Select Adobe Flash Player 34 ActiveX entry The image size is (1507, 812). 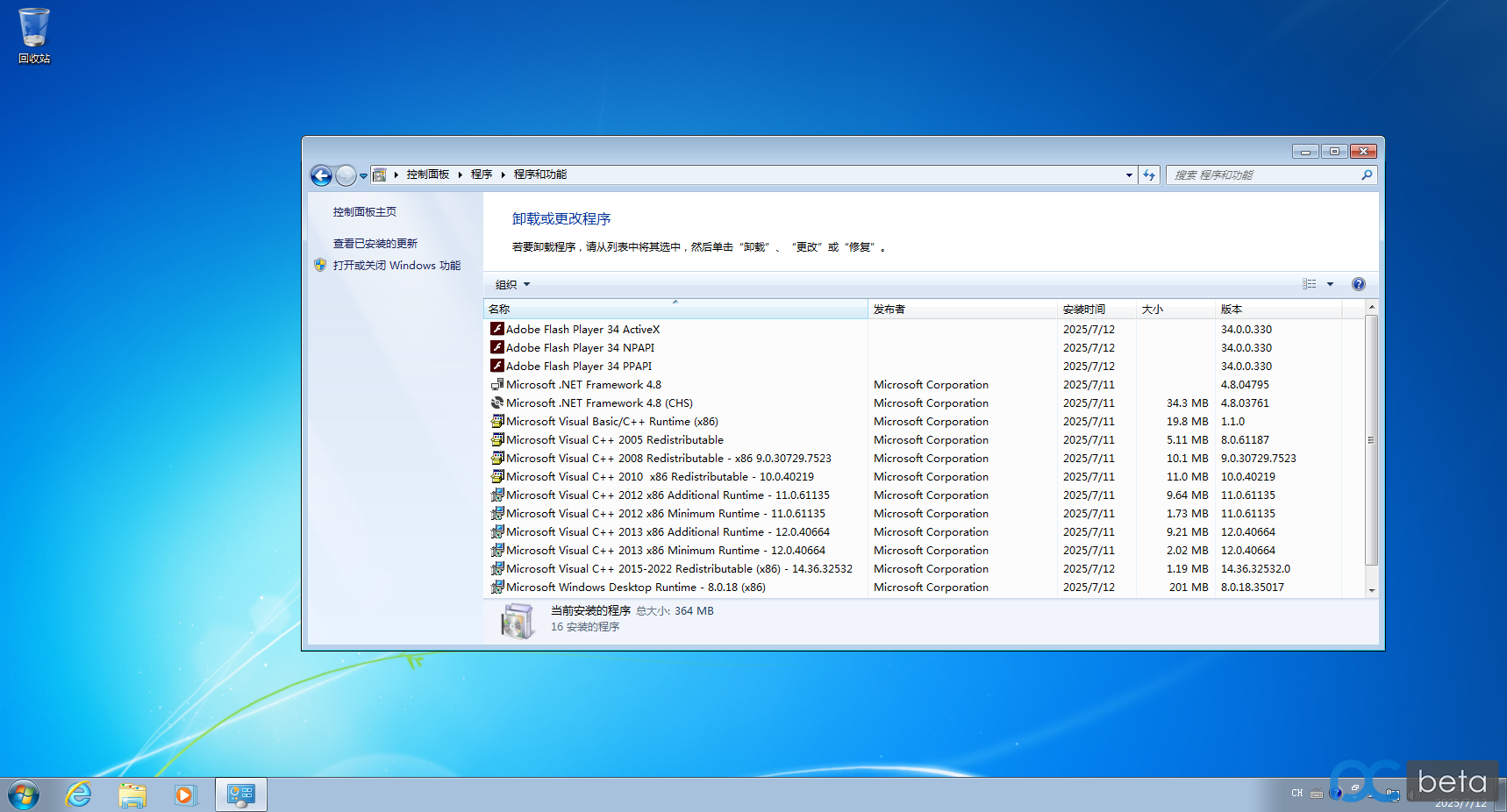[582, 330]
